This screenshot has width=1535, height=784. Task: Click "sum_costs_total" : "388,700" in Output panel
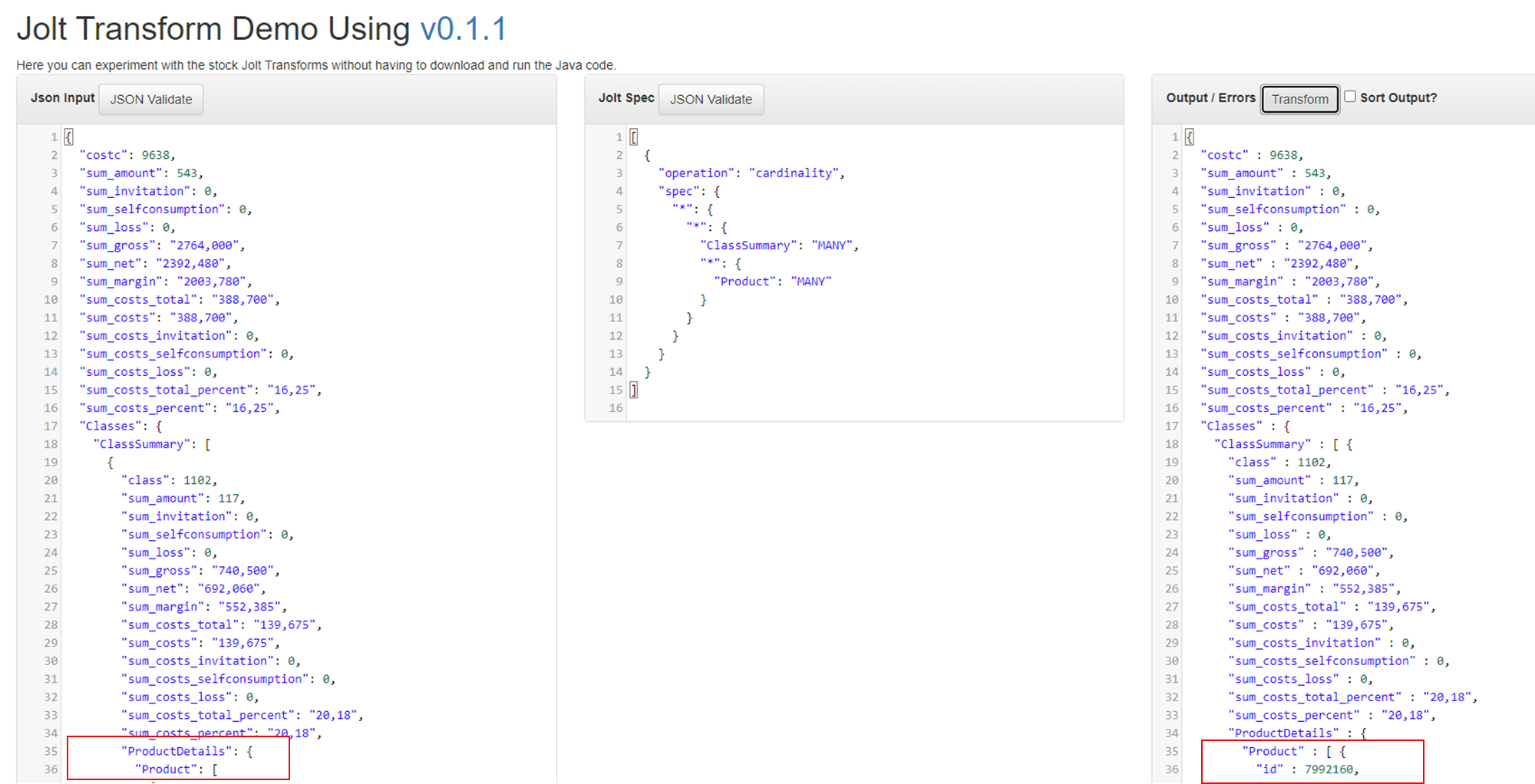[x=1304, y=300]
